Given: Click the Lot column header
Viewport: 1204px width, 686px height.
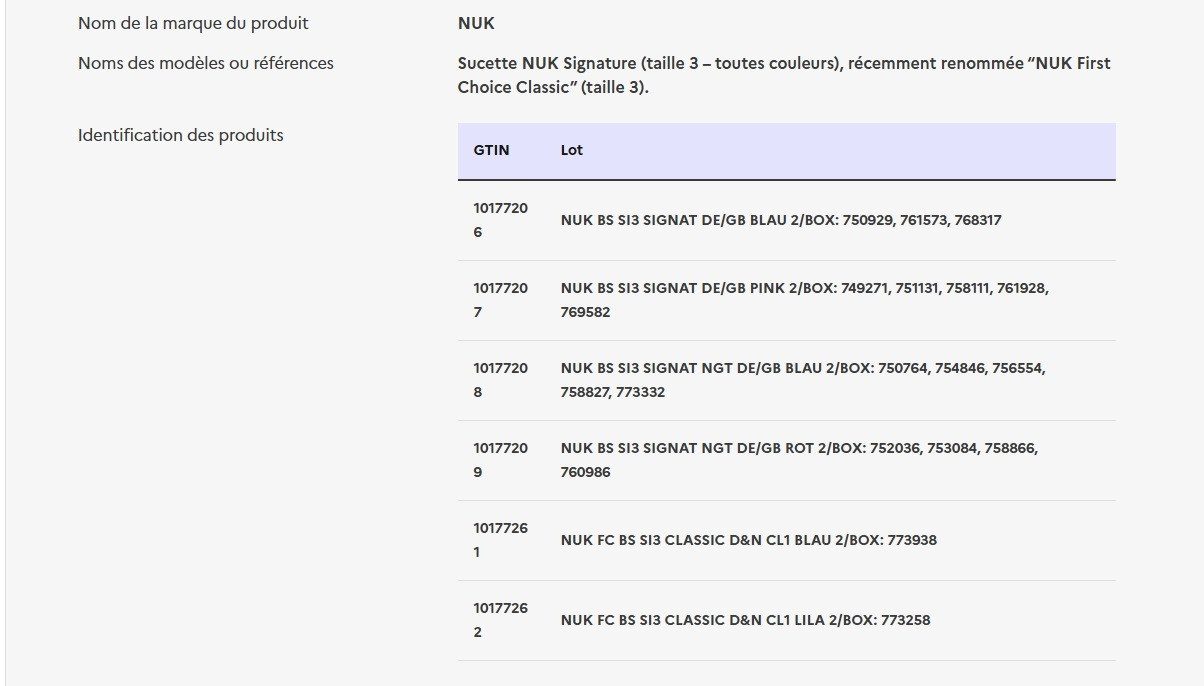Looking at the screenshot, I should pos(572,150).
